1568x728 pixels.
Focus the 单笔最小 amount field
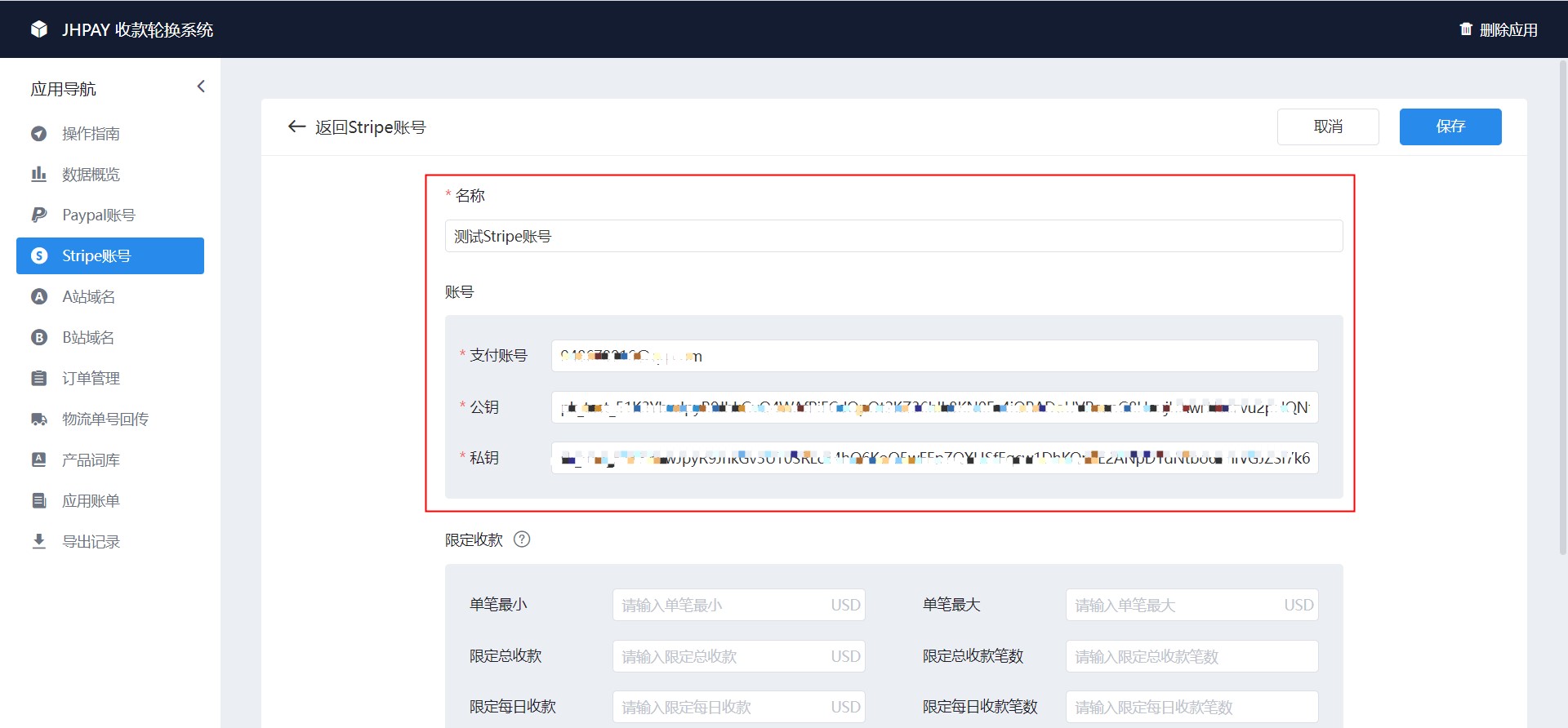738,605
